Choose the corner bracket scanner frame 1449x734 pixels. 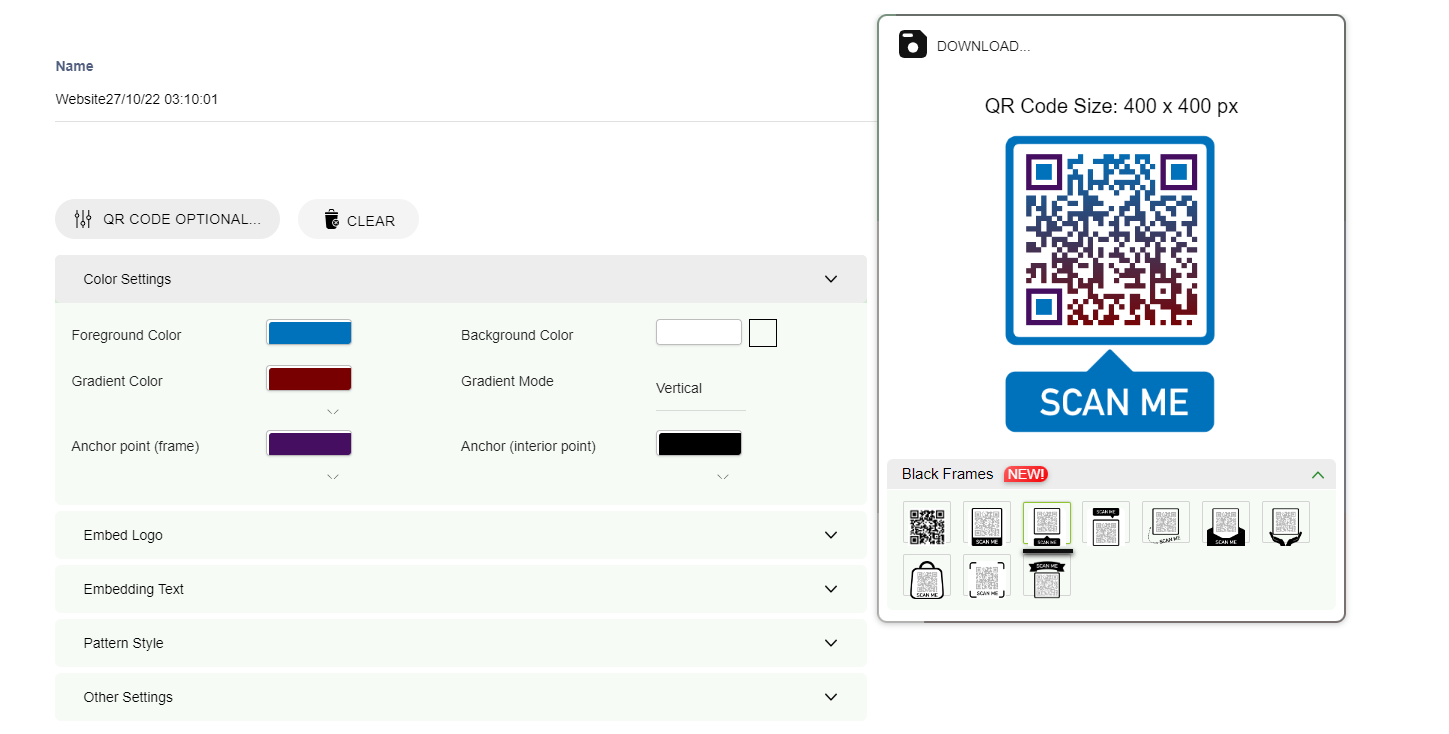click(x=986, y=578)
